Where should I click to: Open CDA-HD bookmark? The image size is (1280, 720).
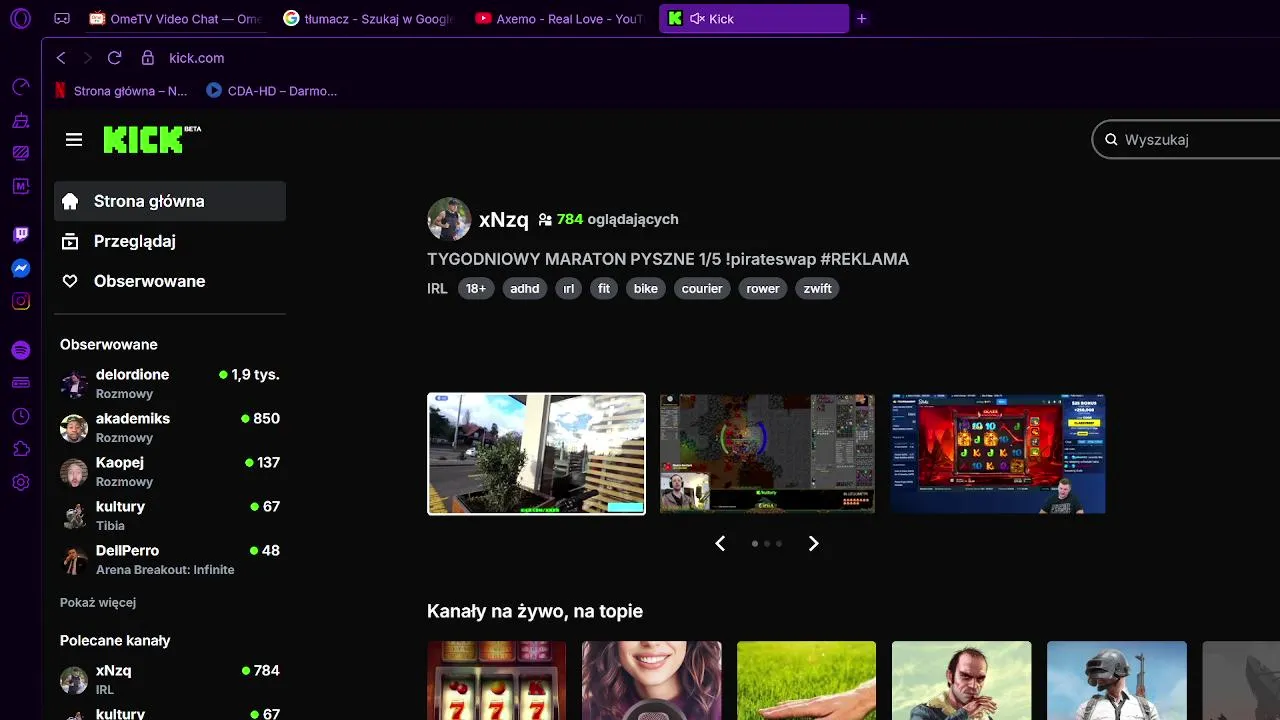pos(271,91)
